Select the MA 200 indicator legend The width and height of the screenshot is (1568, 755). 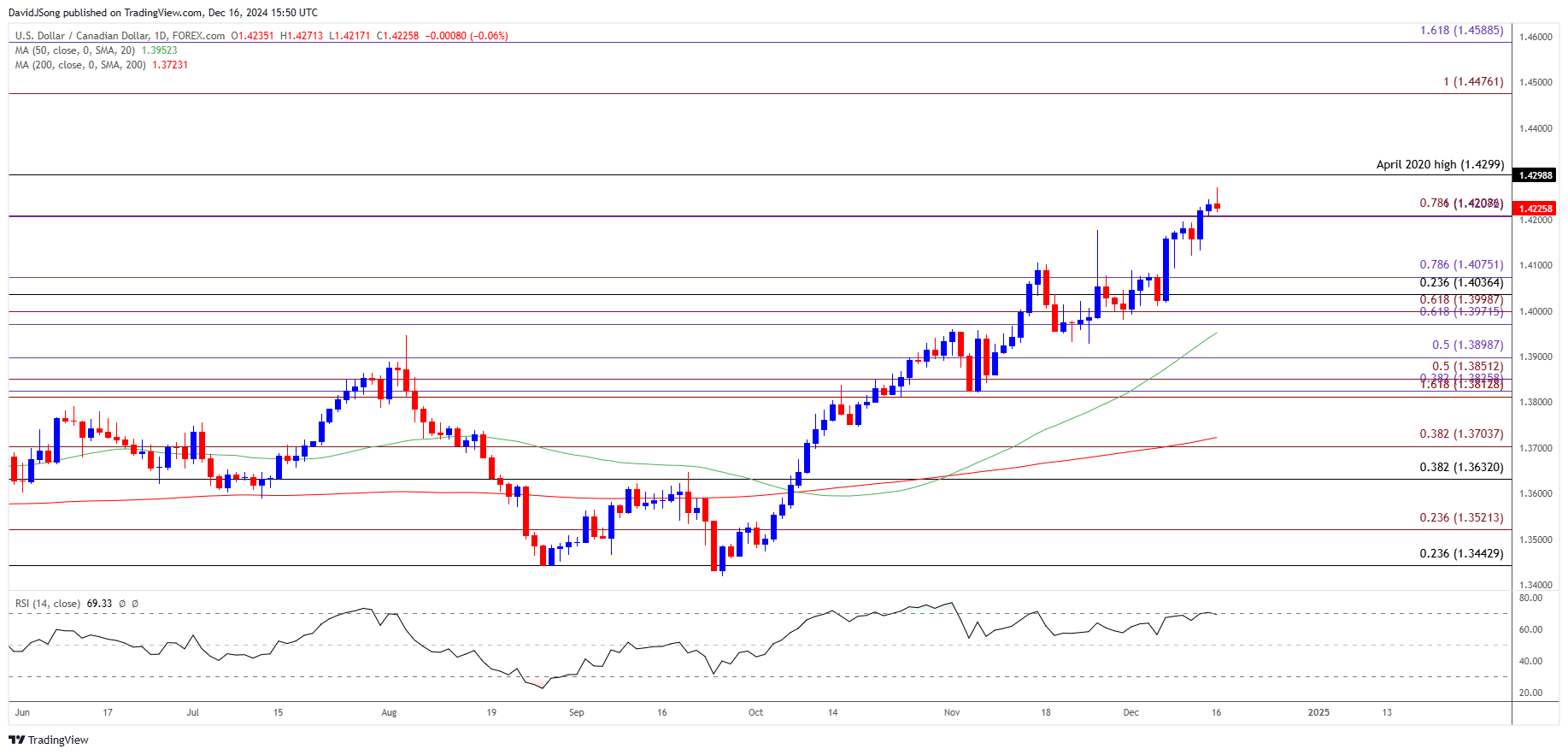pyautogui.click(x=101, y=65)
